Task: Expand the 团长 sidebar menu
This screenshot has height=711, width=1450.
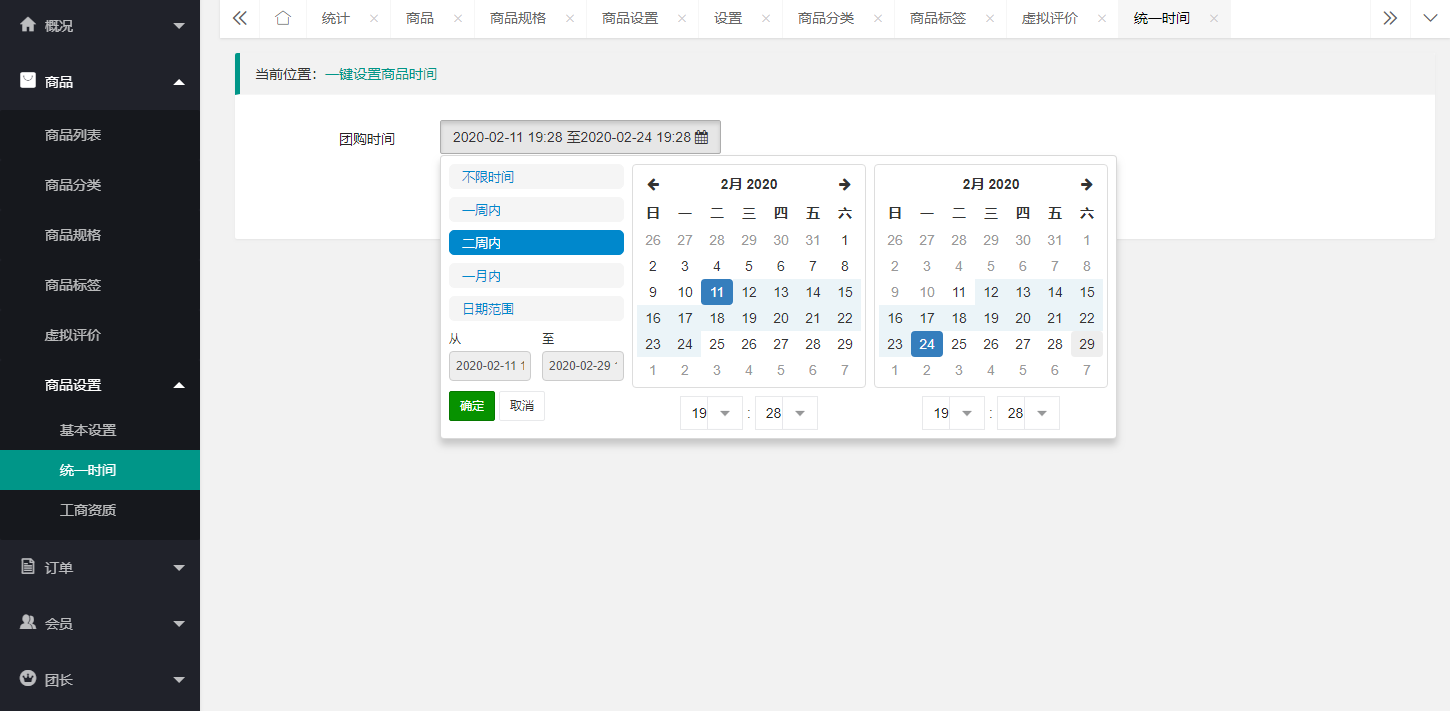Action: coord(100,679)
